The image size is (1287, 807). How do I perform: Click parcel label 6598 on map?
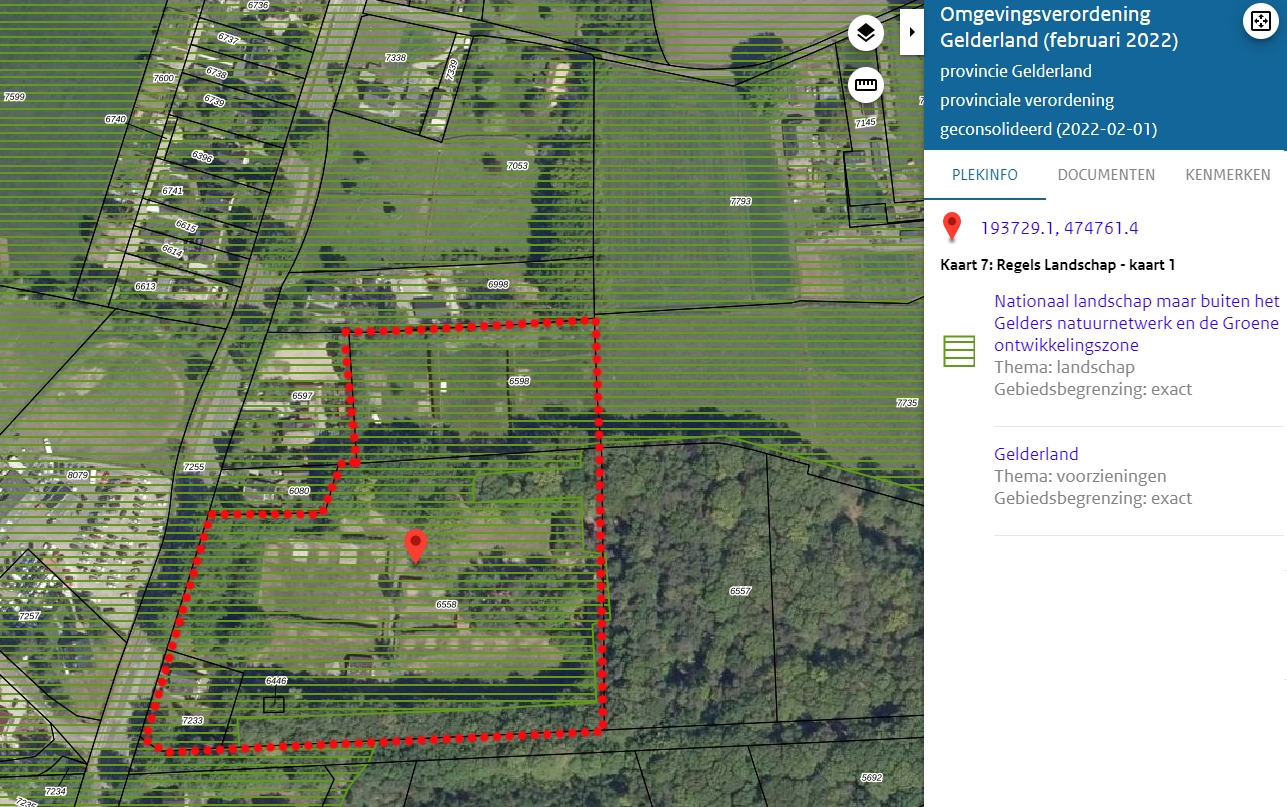[519, 381]
